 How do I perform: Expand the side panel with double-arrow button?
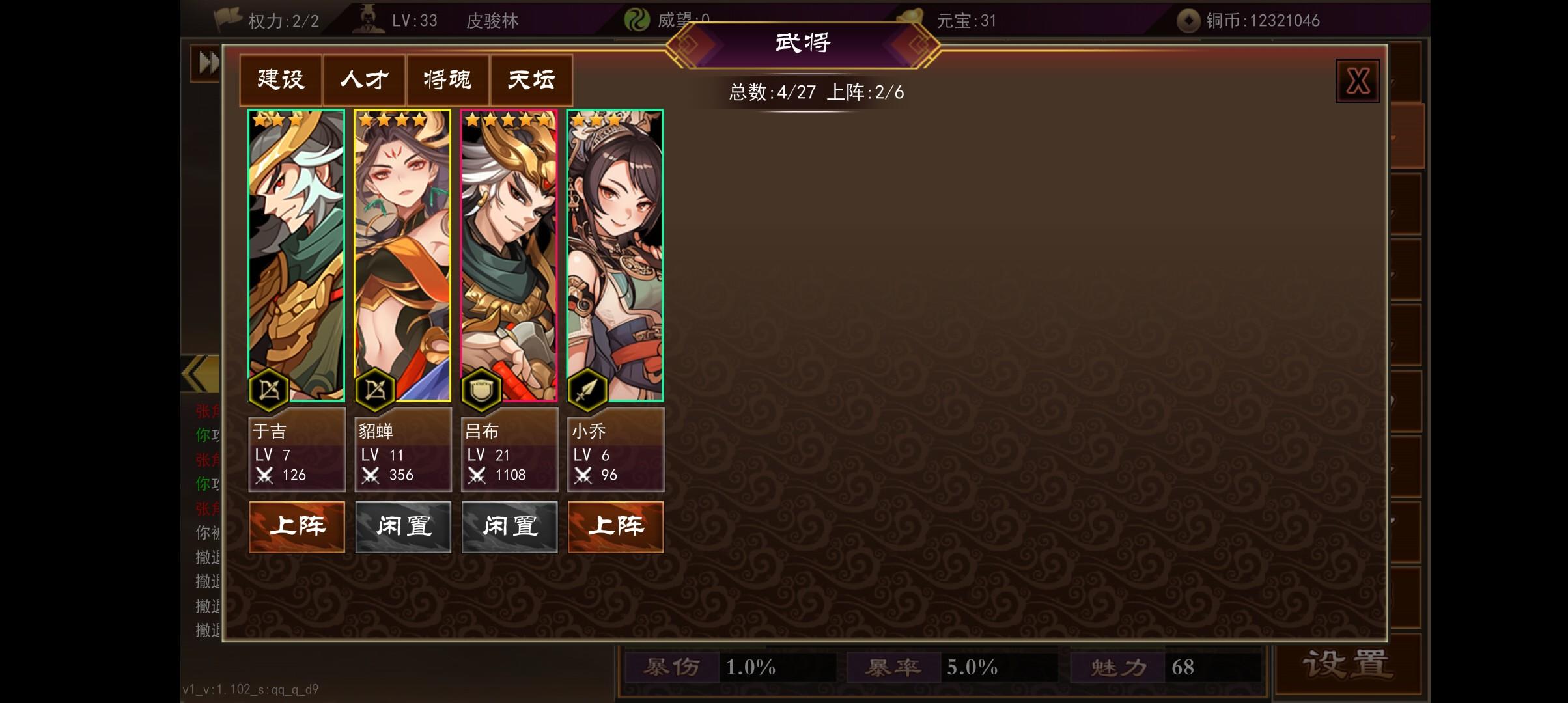pyautogui.click(x=206, y=63)
